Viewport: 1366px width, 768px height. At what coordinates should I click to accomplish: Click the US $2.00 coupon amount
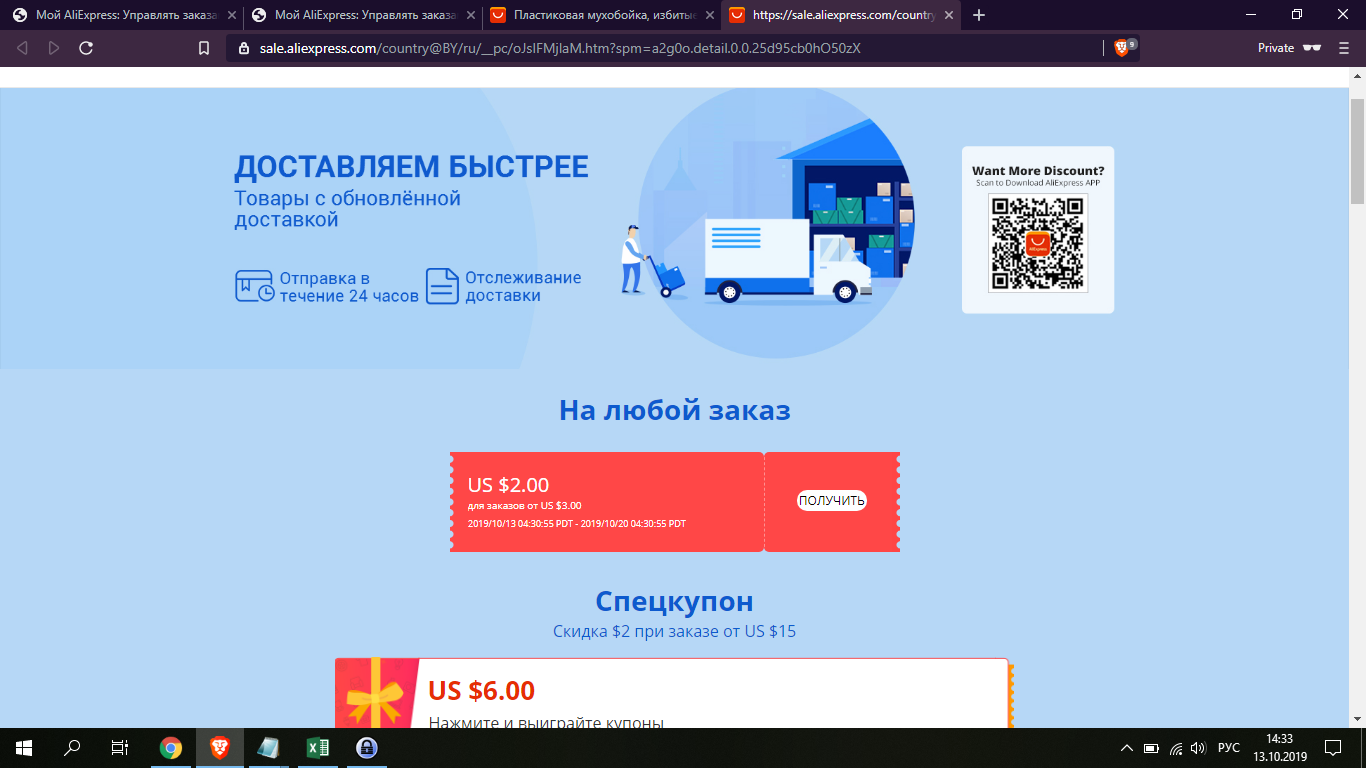tap(508, 485)
